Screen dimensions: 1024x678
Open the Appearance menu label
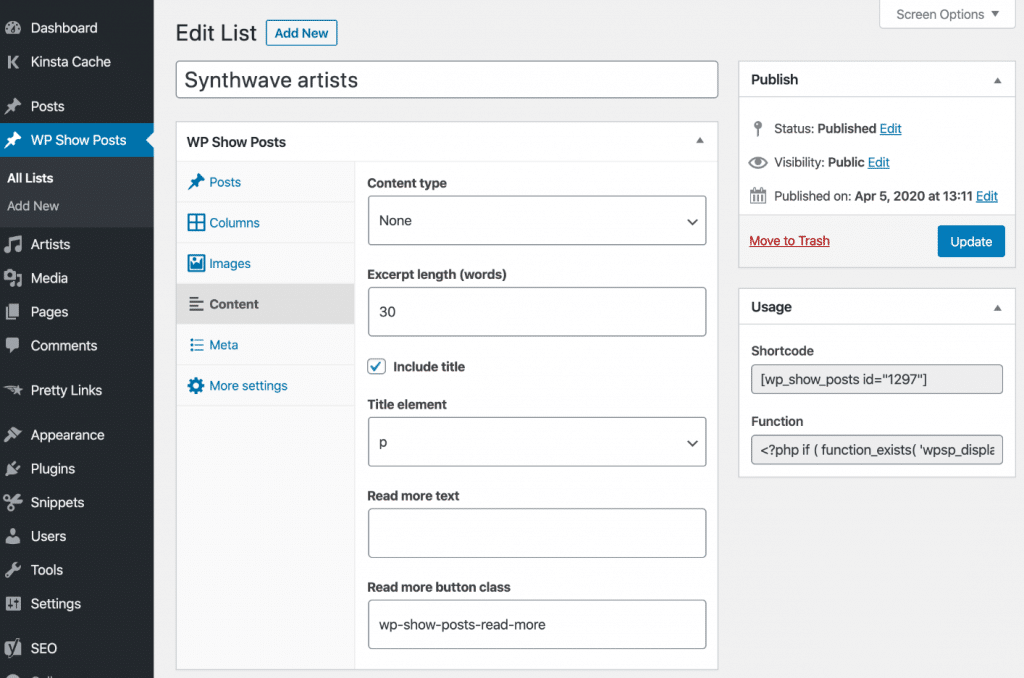(67, 435)
